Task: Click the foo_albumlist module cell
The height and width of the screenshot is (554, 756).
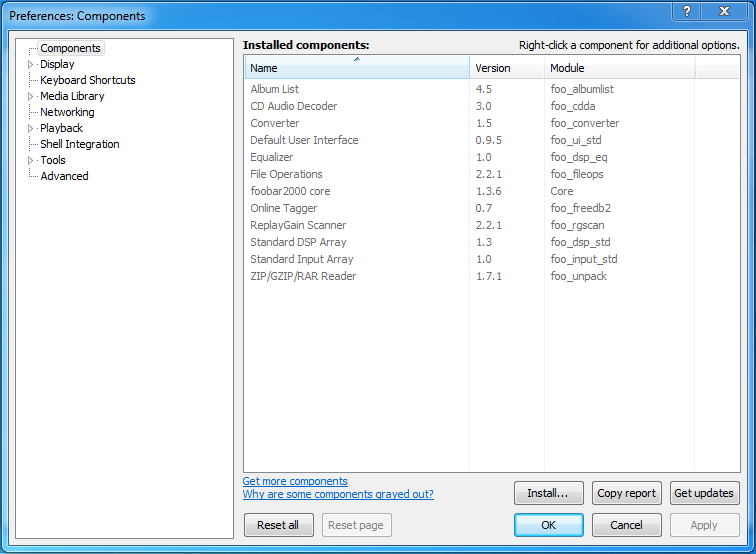Action: 582,89
